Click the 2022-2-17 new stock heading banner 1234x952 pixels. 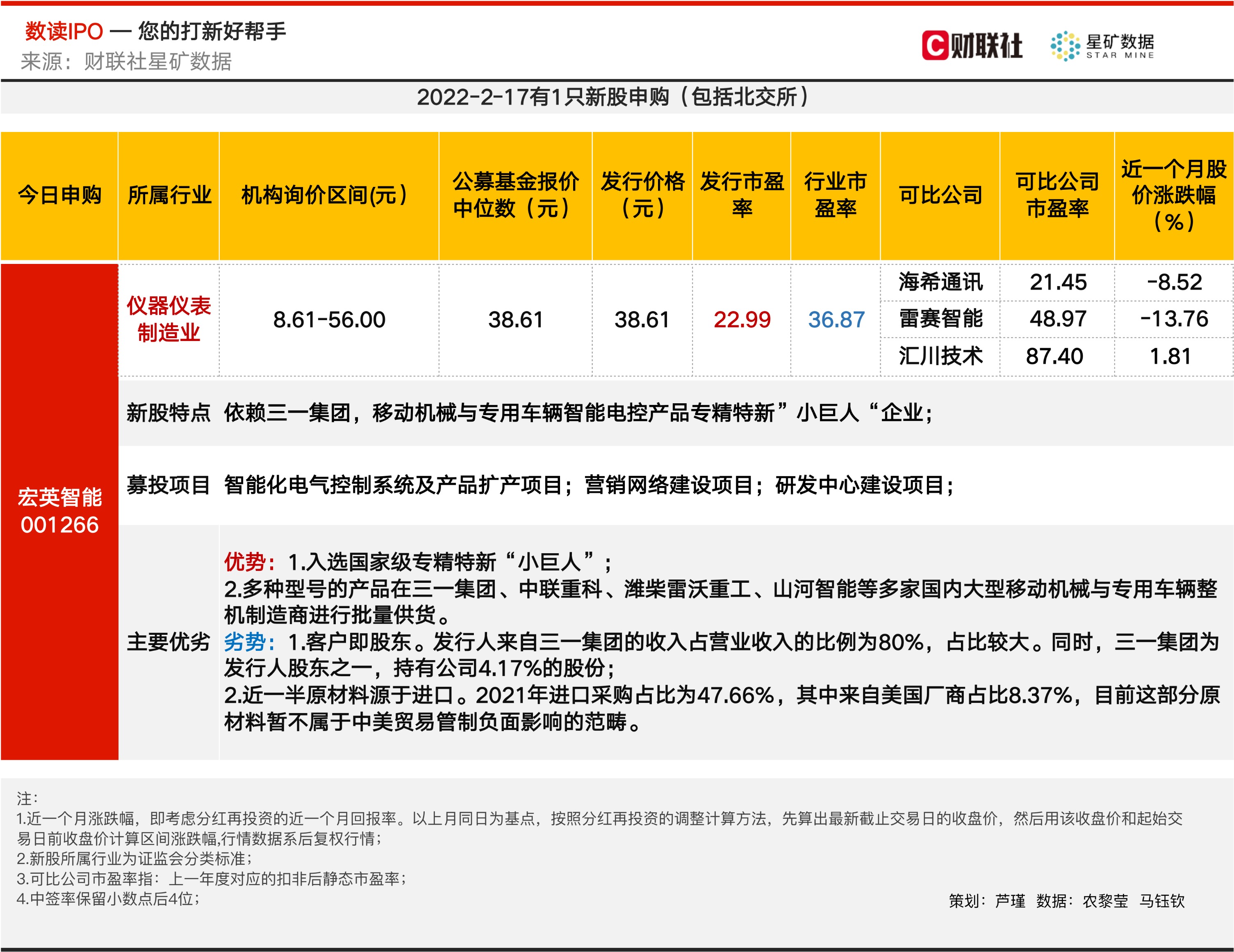pos(613,97)
